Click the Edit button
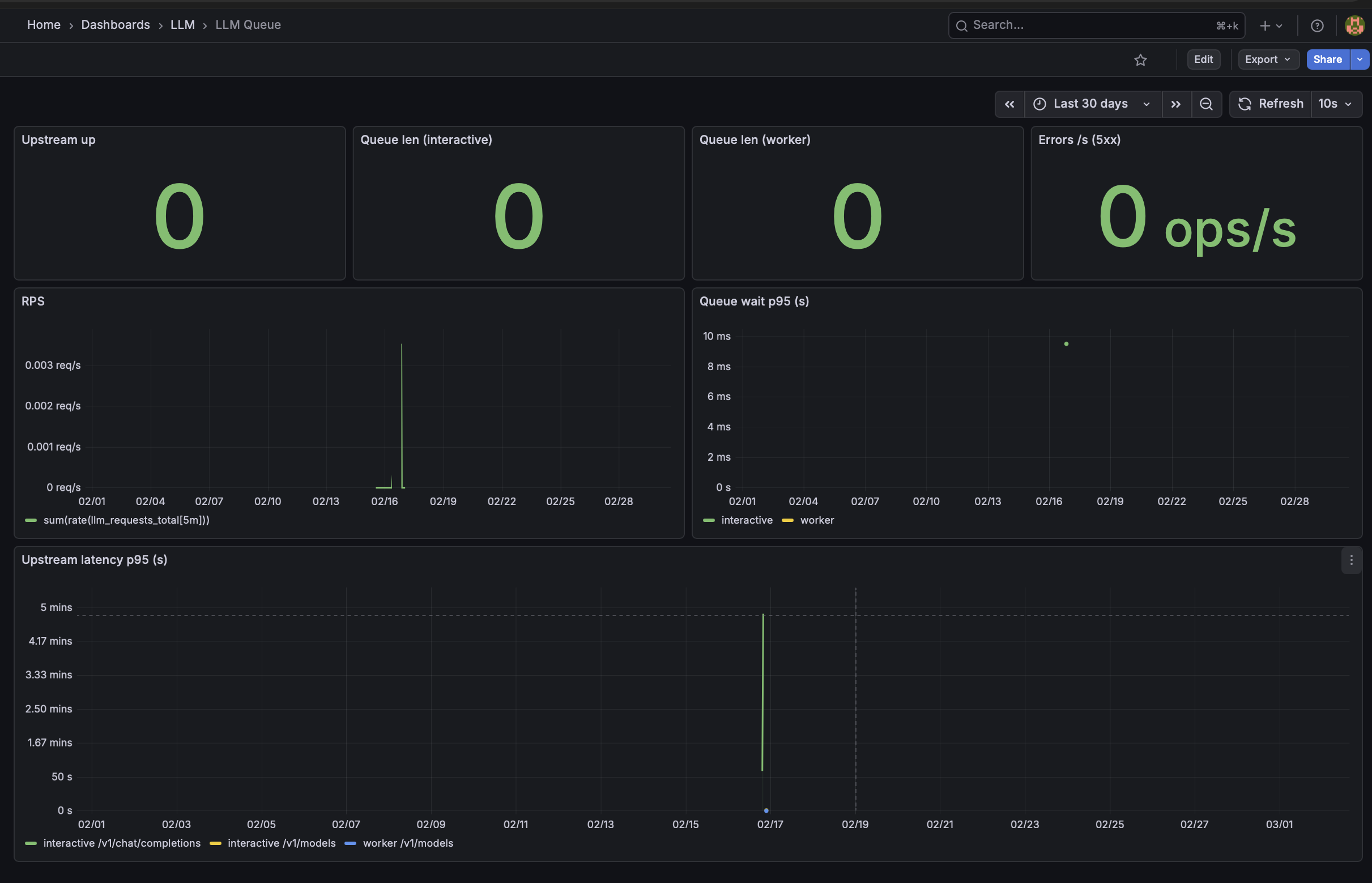 [1204, 59]
